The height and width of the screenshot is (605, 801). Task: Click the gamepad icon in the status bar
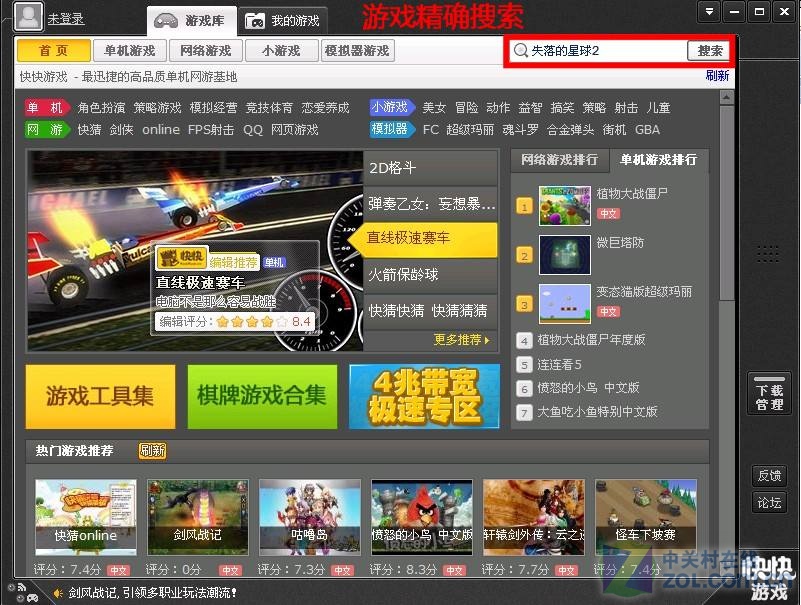click(32, 598)
